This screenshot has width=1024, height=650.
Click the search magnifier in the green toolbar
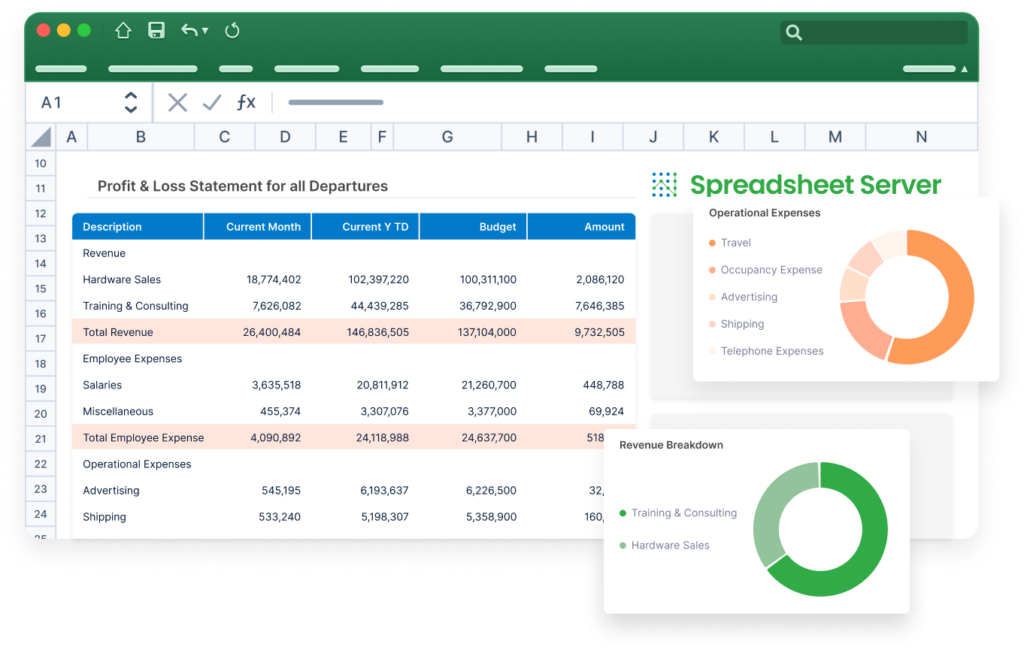pyautogui.click(x=794, y=32)
